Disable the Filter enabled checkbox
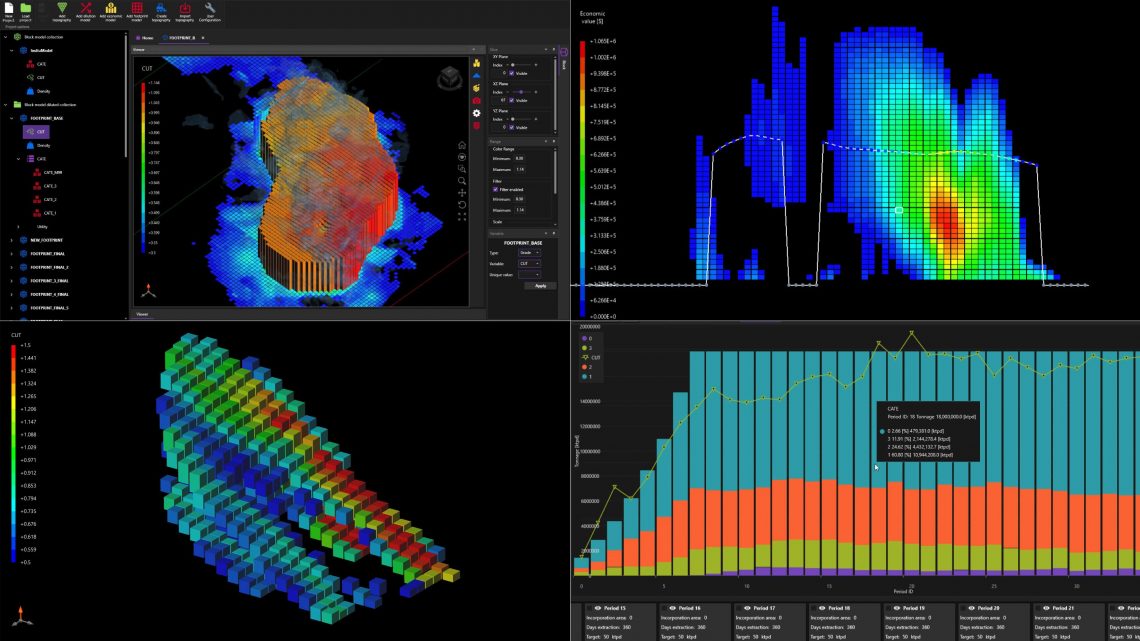The height and width of the screenshot is (641, 1140). [x=495, y=189]
